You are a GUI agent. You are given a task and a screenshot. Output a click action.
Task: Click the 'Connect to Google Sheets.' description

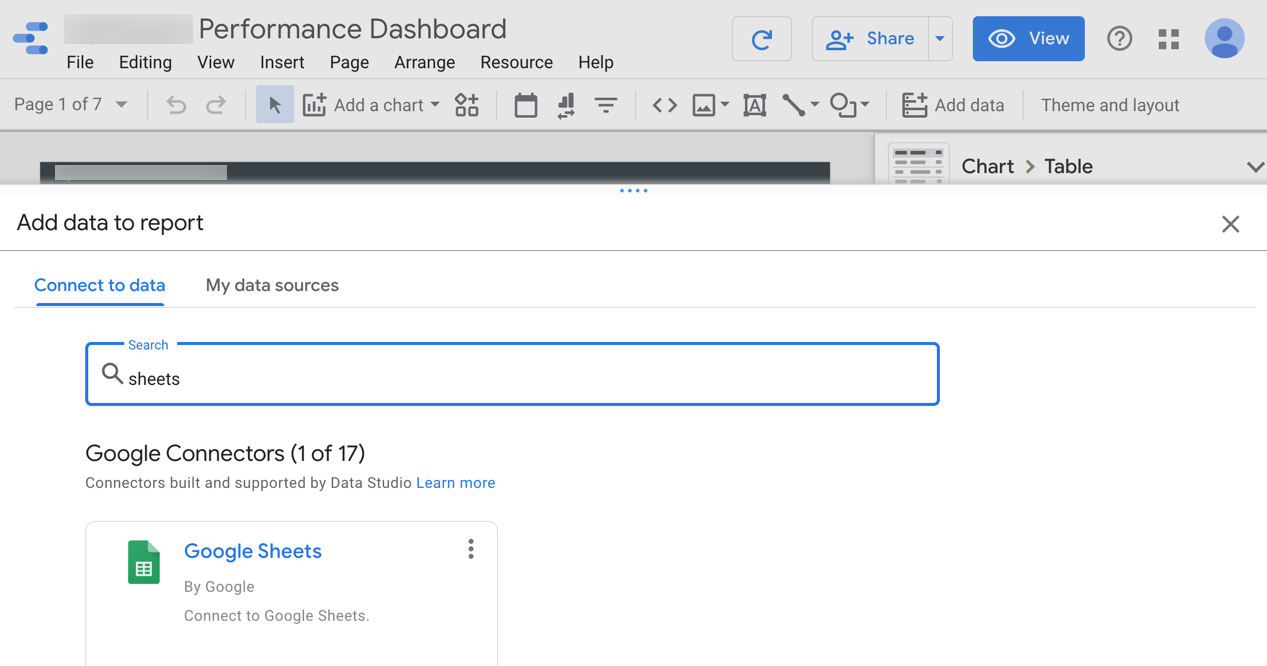[277, 616]
